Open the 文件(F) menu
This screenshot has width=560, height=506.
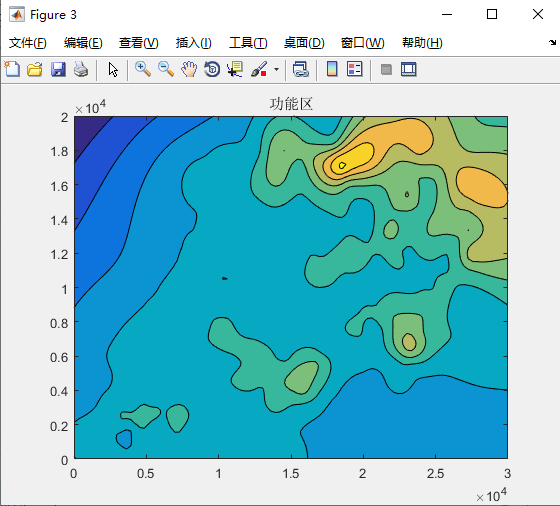pyautogui.click(x=28, y=43)
